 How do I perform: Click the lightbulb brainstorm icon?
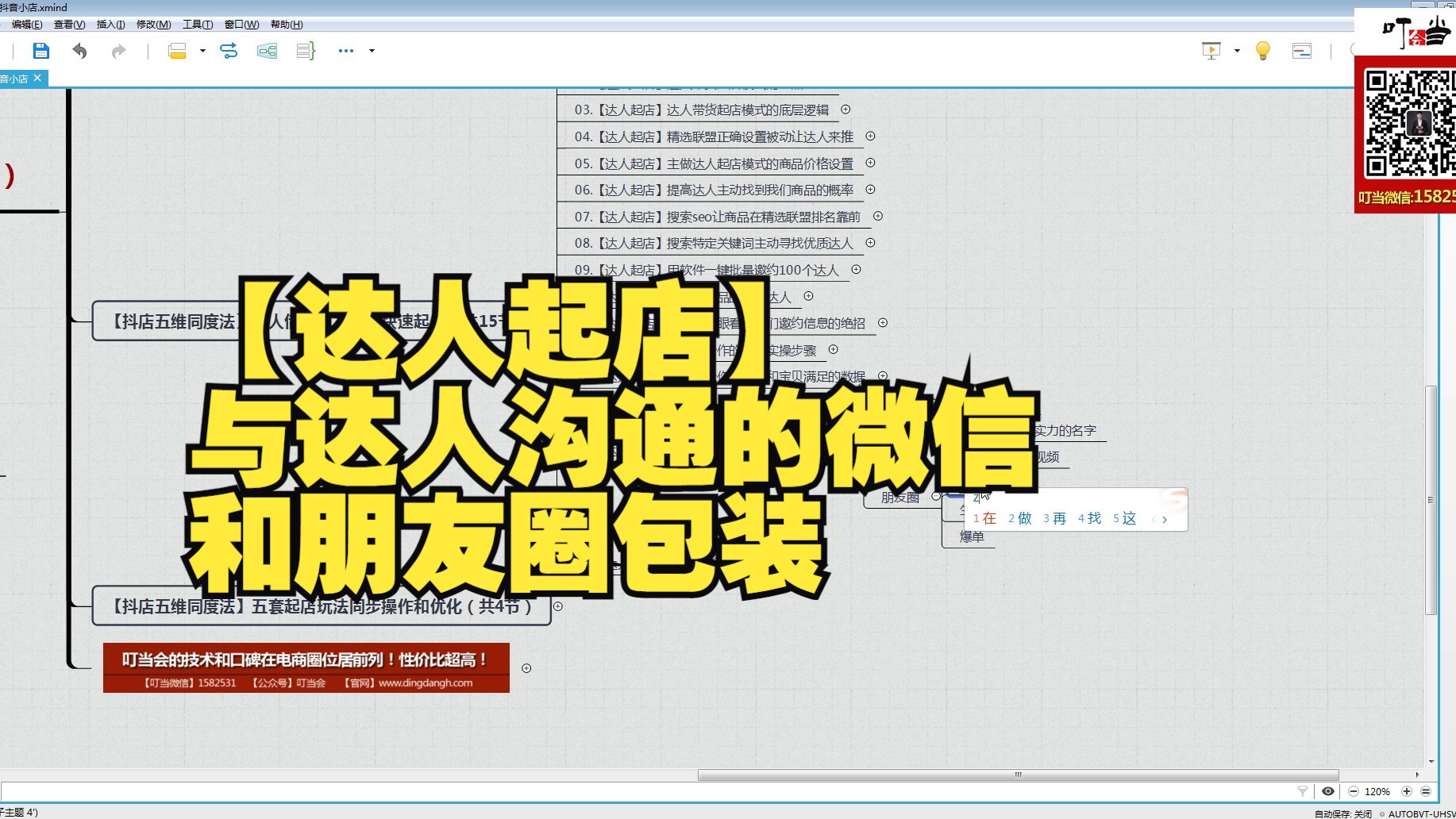(1263, 51)
